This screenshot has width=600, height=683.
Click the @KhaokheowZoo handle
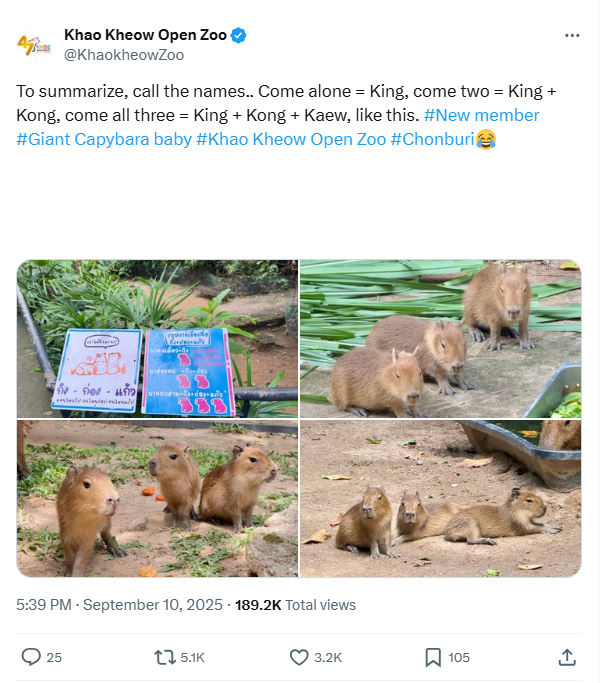point(124,55)
